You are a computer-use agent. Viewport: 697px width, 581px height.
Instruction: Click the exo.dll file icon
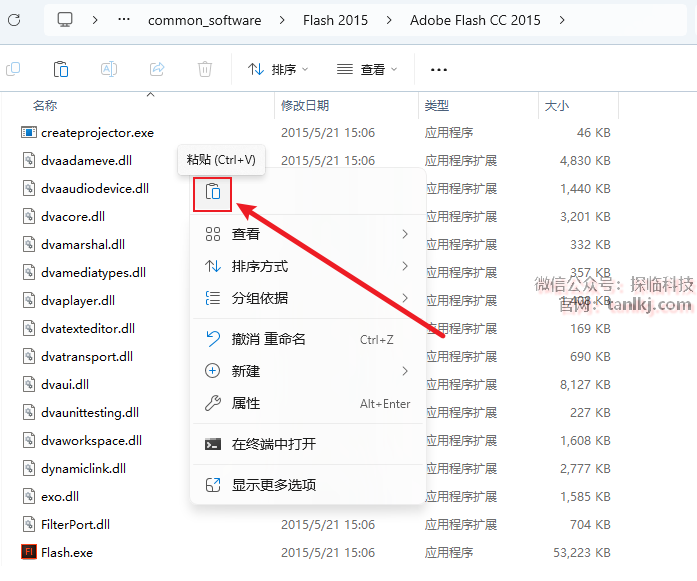pyautogui.click(x=29, y=496)
